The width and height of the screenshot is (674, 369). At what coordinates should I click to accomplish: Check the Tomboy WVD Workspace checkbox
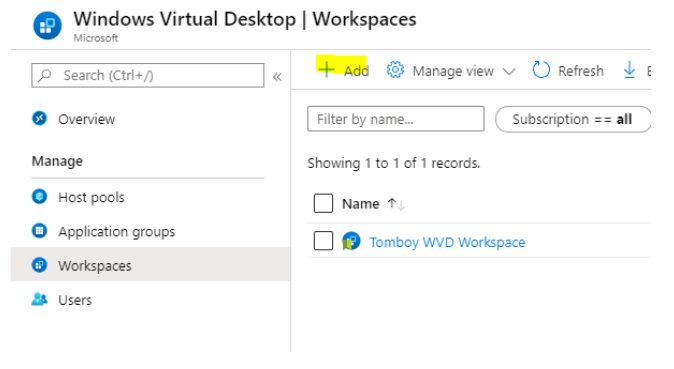click(323, 241)
